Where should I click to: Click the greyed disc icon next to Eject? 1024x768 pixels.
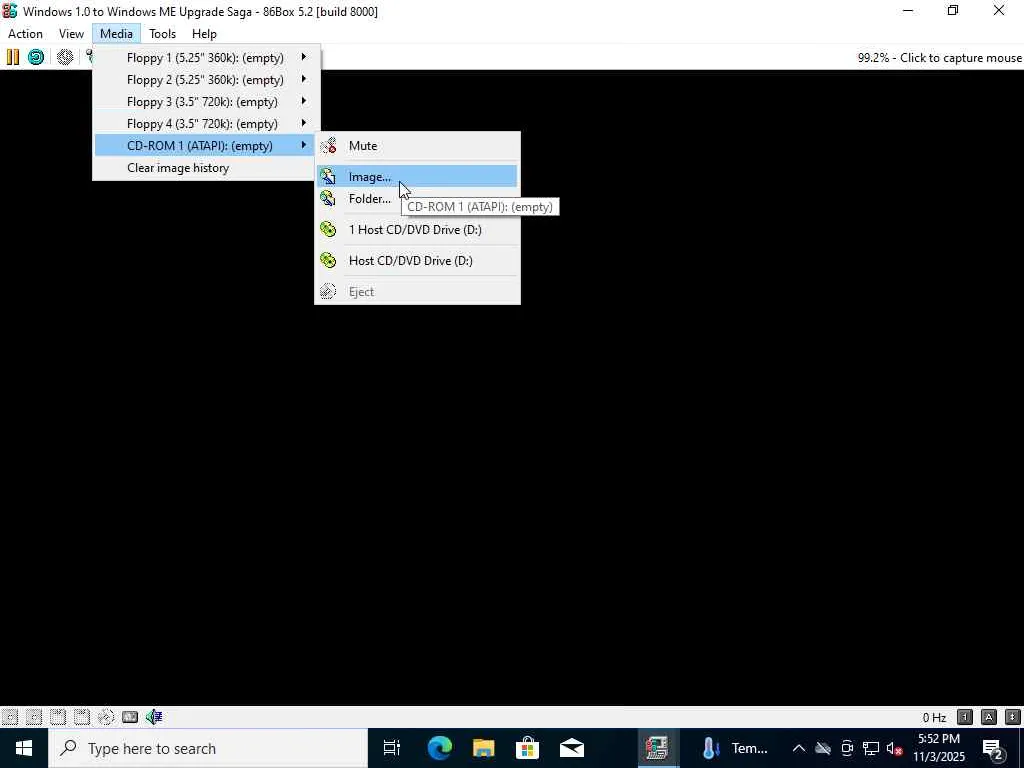point(328,291)
